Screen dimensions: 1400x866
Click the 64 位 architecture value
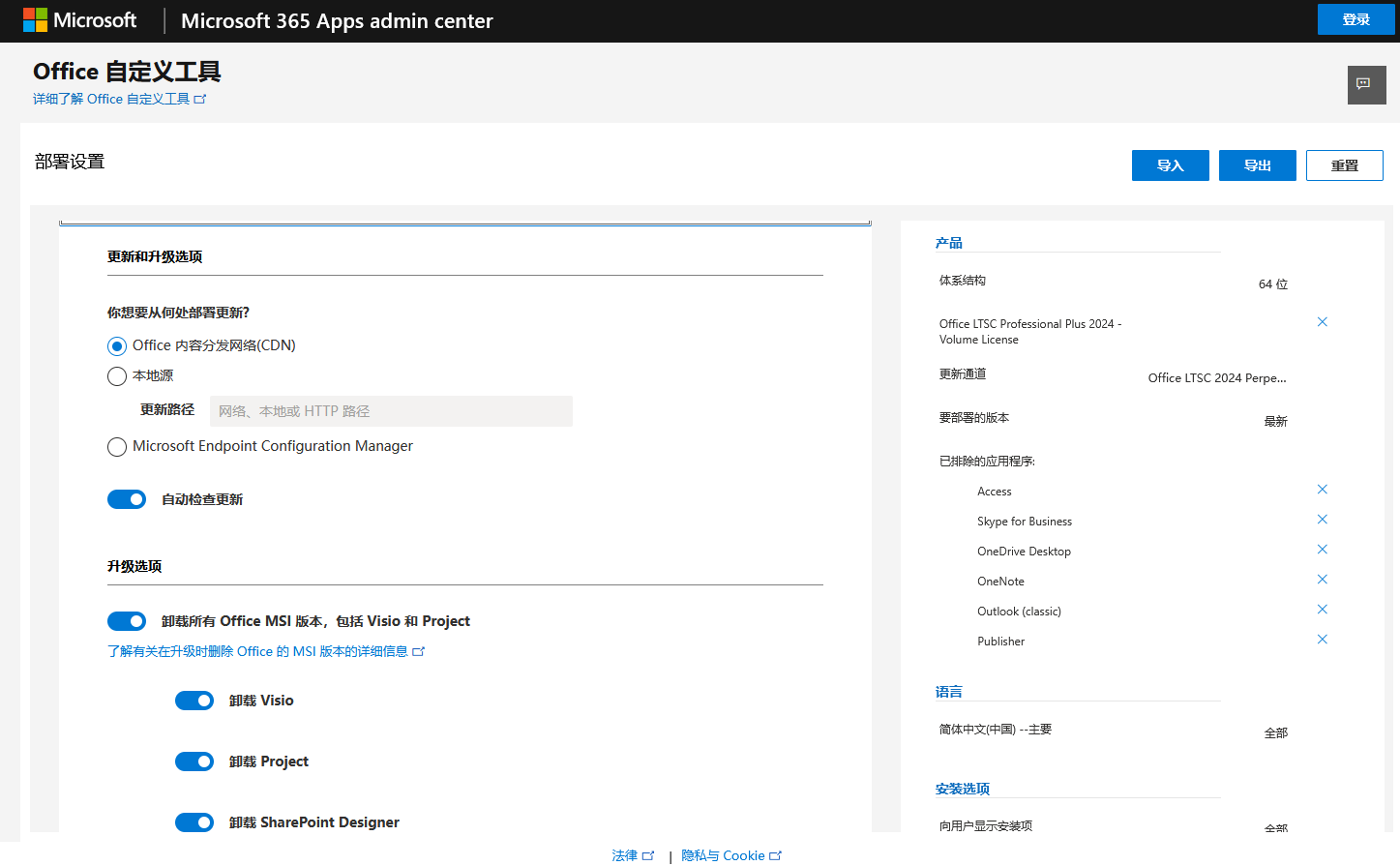[x=1273, y=284]
